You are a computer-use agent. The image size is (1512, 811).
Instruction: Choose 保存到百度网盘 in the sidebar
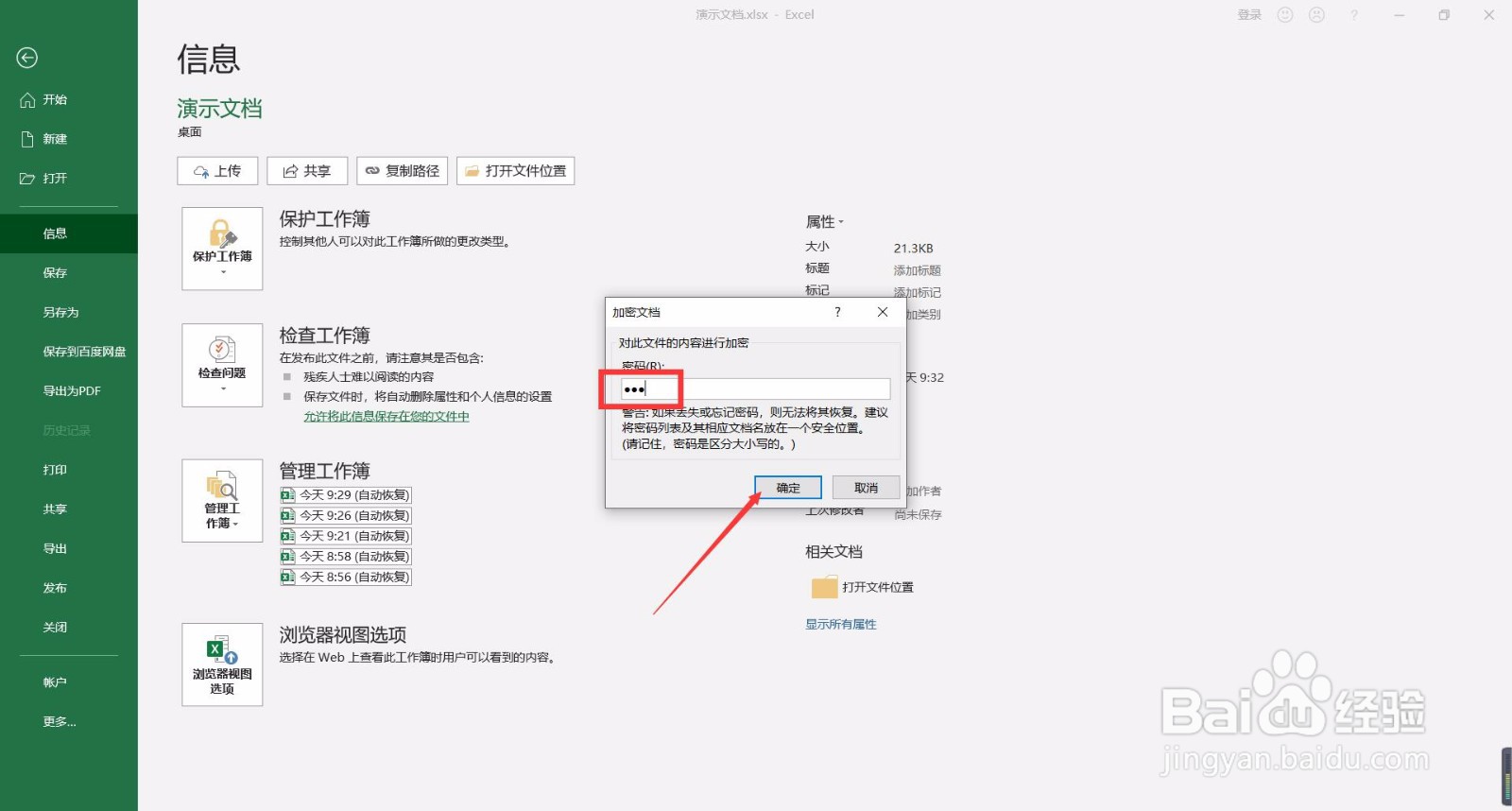click(69, 352)
